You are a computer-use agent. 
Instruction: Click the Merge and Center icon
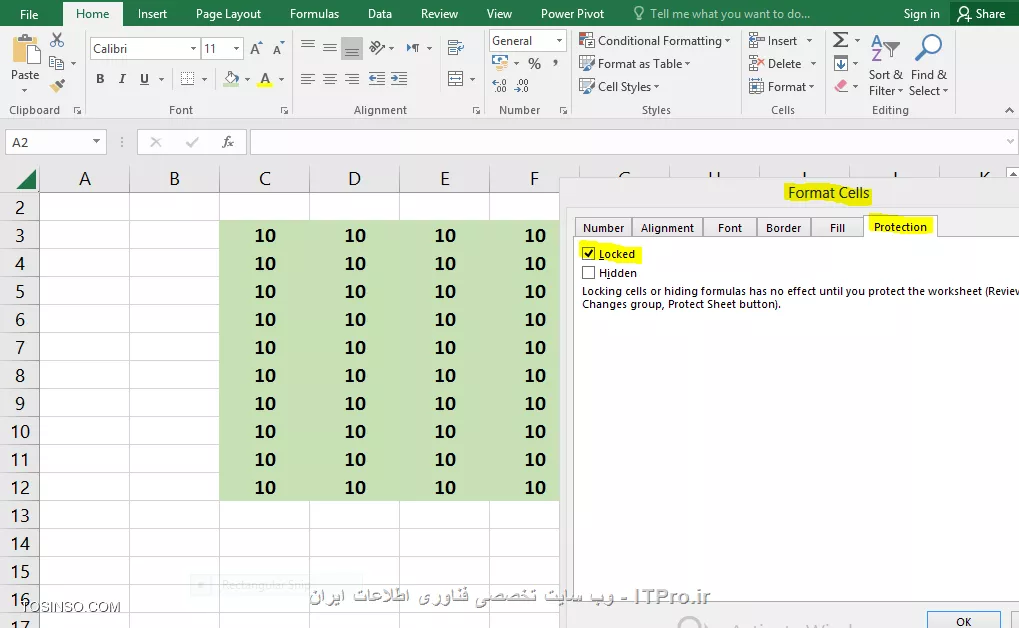(x=456, y=79)
